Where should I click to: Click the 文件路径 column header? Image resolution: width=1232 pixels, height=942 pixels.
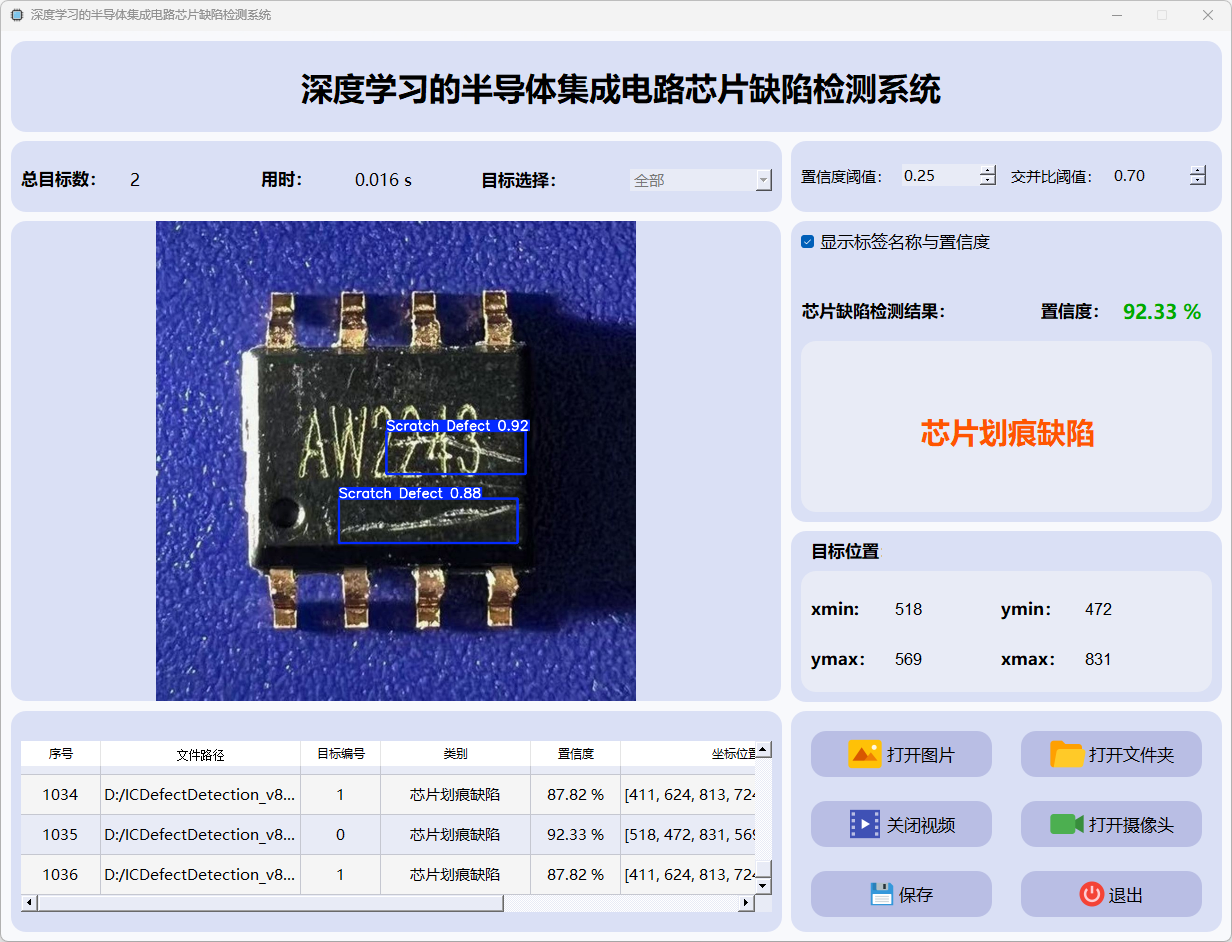point(200,754)
